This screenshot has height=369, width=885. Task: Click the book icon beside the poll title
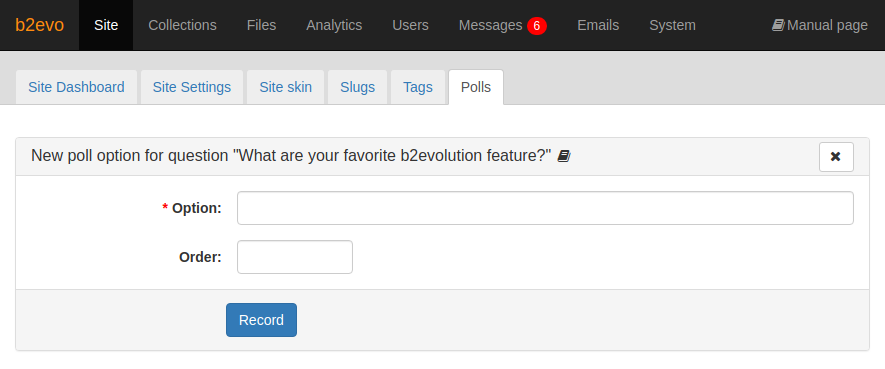pyautogui.click(x=564, y=156)
